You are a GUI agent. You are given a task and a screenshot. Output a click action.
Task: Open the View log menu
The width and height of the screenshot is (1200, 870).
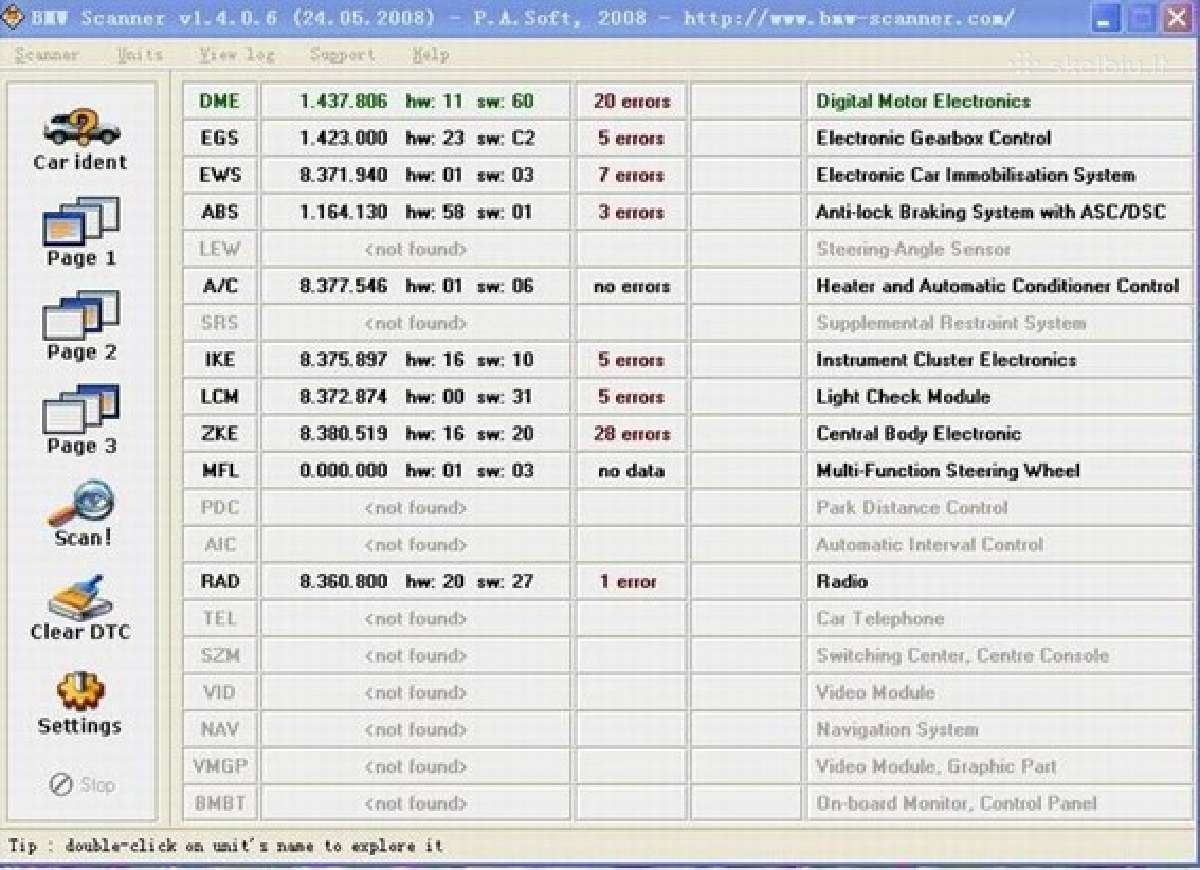point(236,55)
